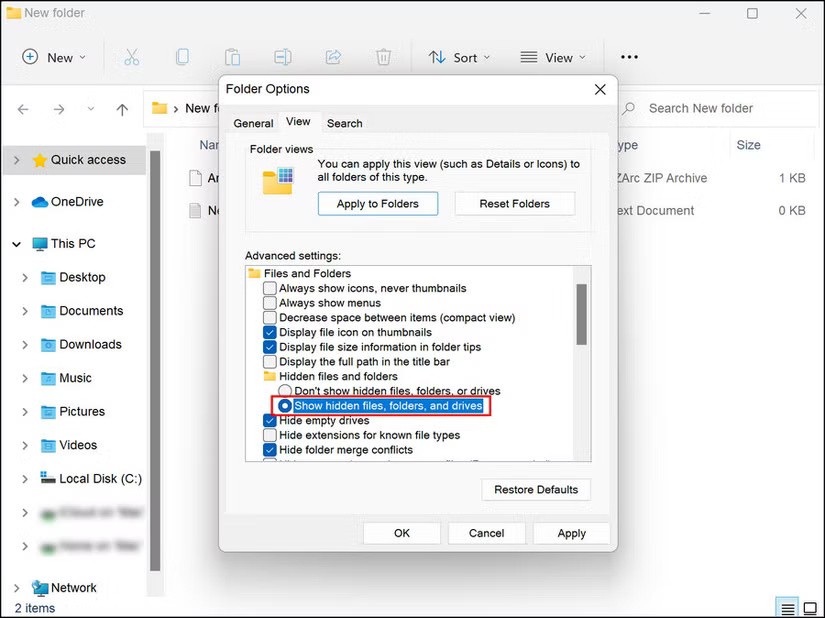Open the Sort dropdown

(x=459, y=57)
